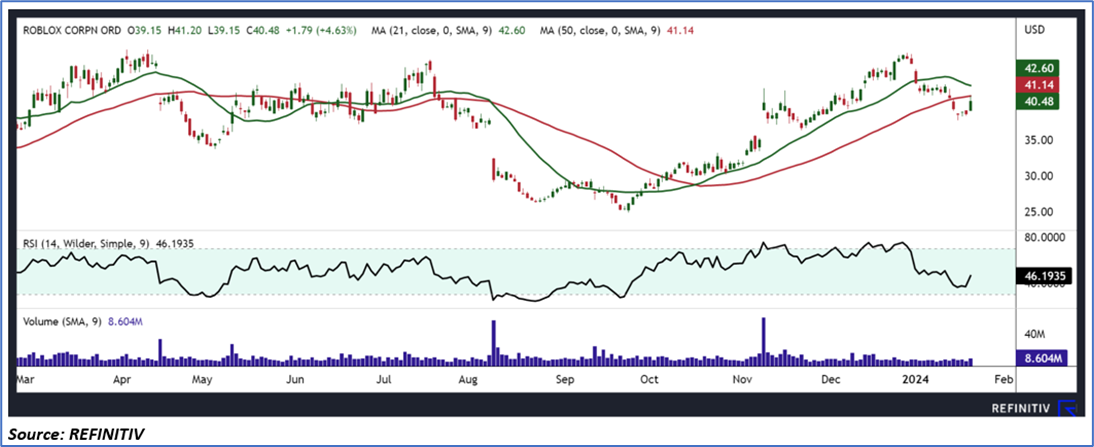The height and width of the screenshot is (447, 1094).
Task: Click the Feb label on the time axis
Action: coord(1002,379)
